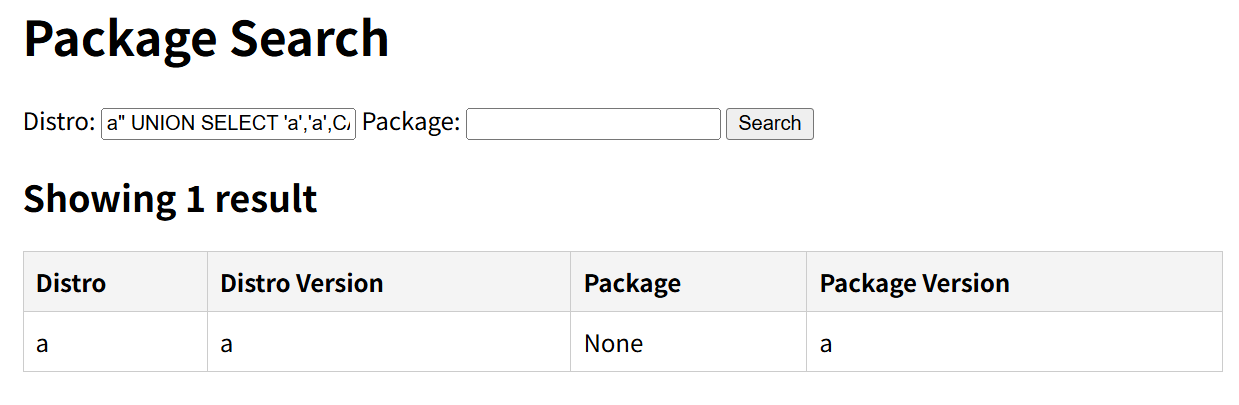Focus the Distro input field
1239x405 pixels.
[228, 124]
